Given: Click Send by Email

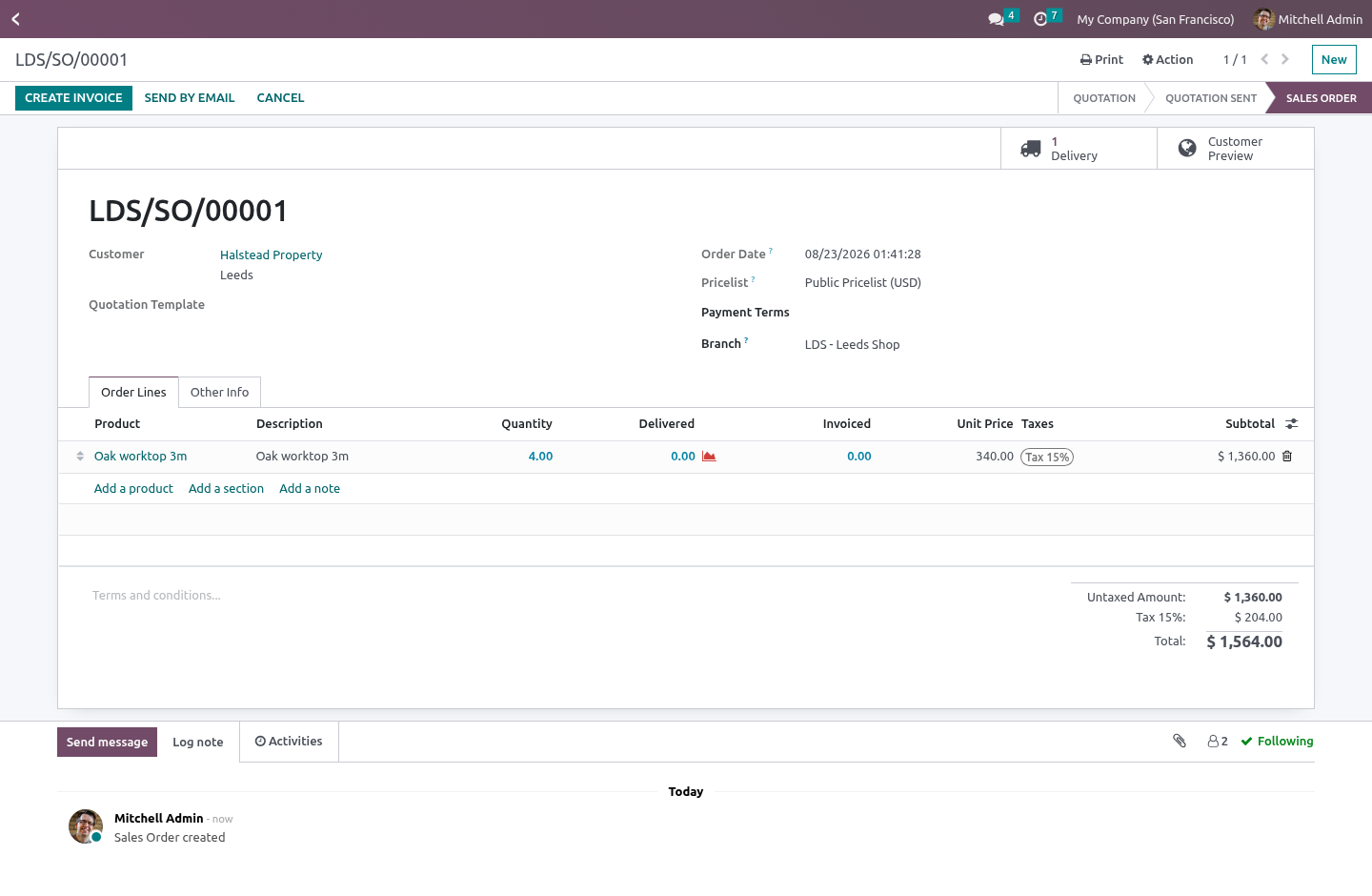Looking at the screenshot, I should pos(190,97).
